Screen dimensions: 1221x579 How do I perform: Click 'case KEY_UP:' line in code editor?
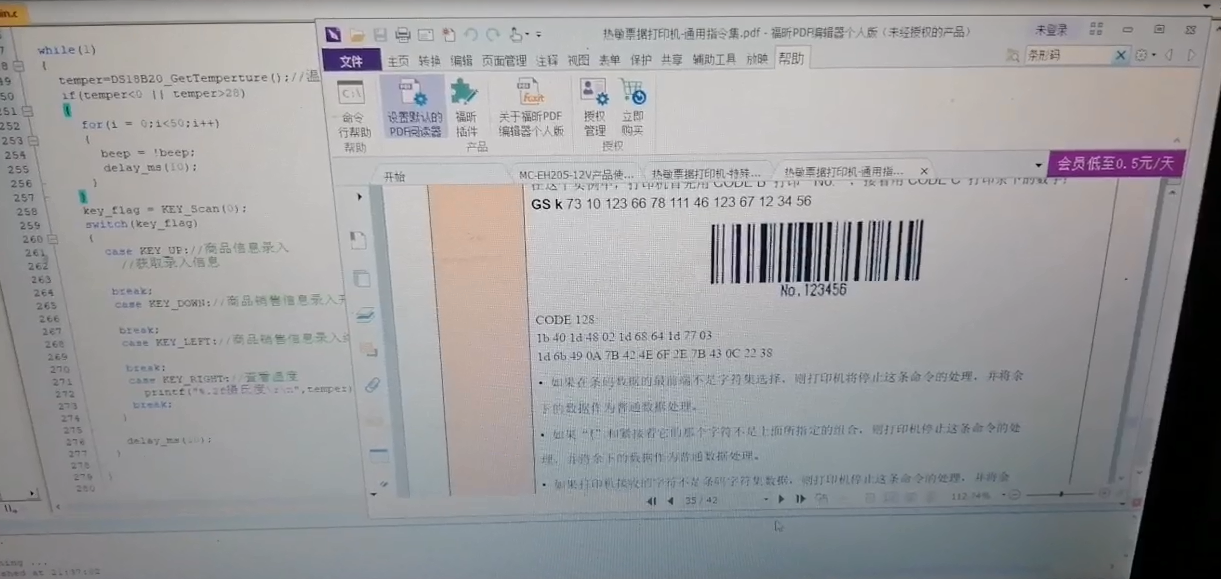197,248
